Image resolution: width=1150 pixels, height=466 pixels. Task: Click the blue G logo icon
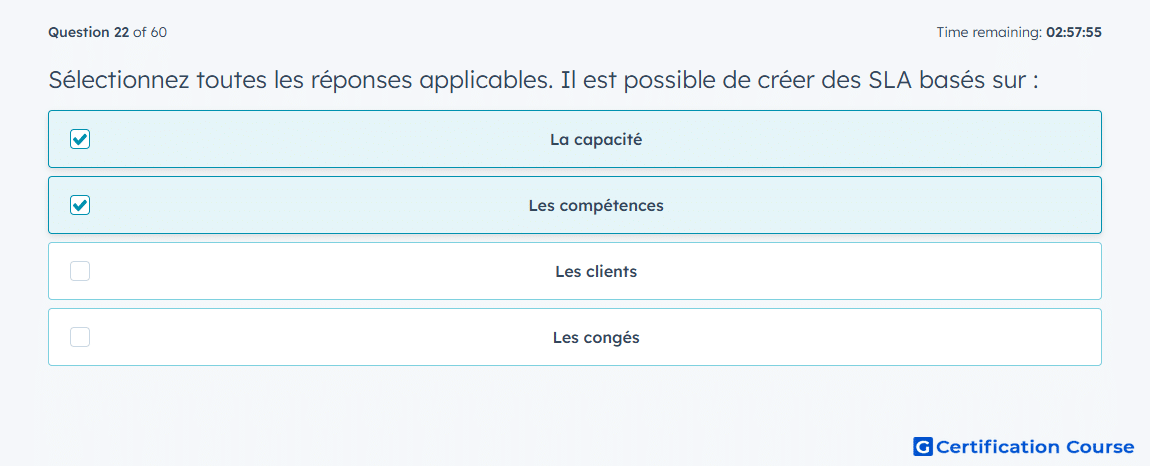point(923,446)
